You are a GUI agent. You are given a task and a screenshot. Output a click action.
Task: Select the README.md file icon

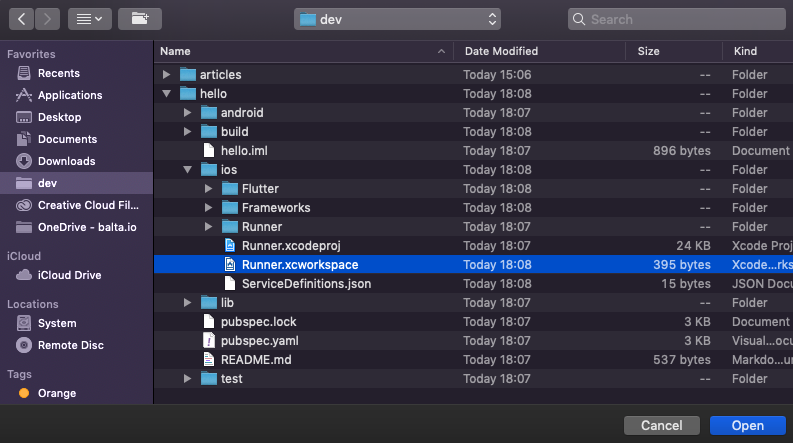208,360
